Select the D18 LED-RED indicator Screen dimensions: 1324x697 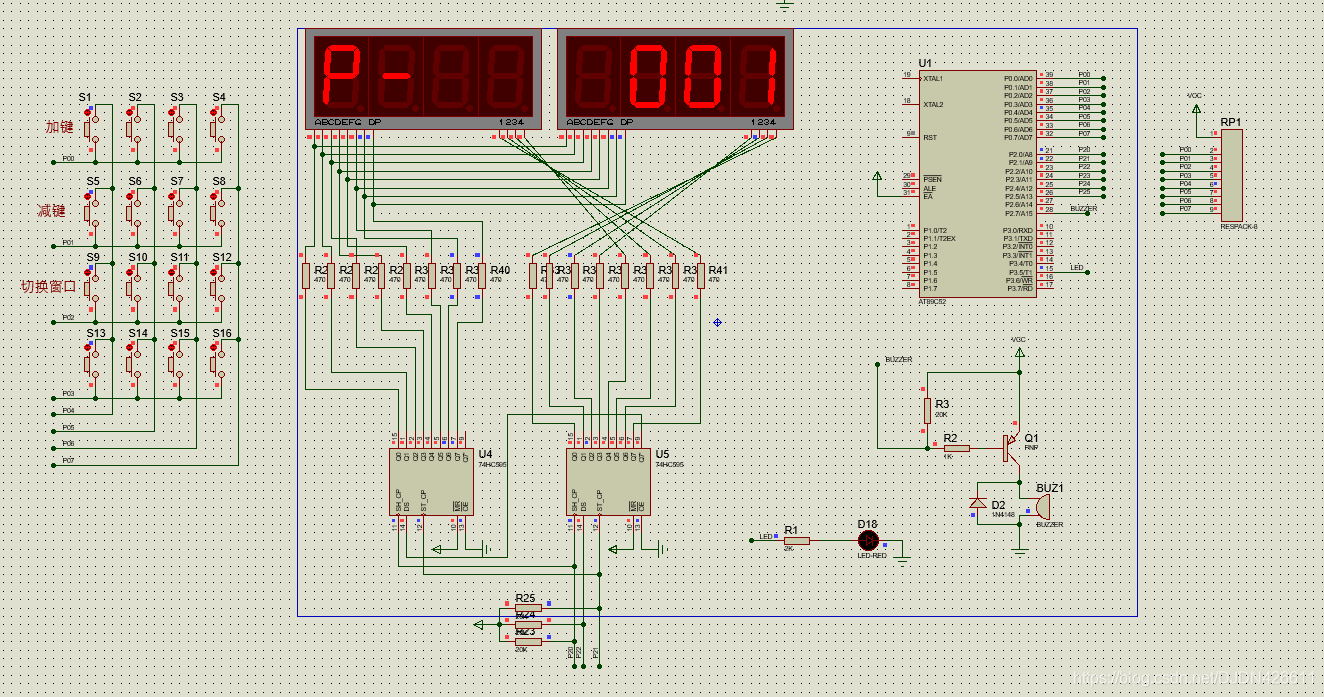click(x=868, y=540)
